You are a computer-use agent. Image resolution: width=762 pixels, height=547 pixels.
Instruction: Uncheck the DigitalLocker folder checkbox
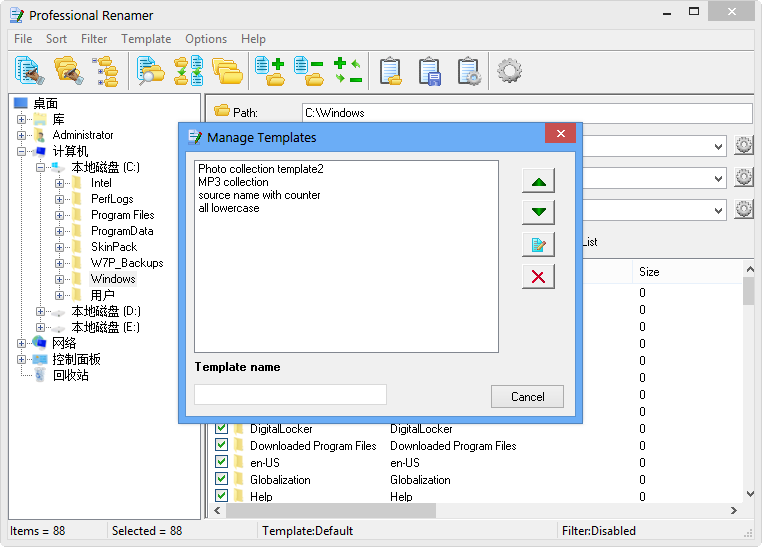(222, 429)
